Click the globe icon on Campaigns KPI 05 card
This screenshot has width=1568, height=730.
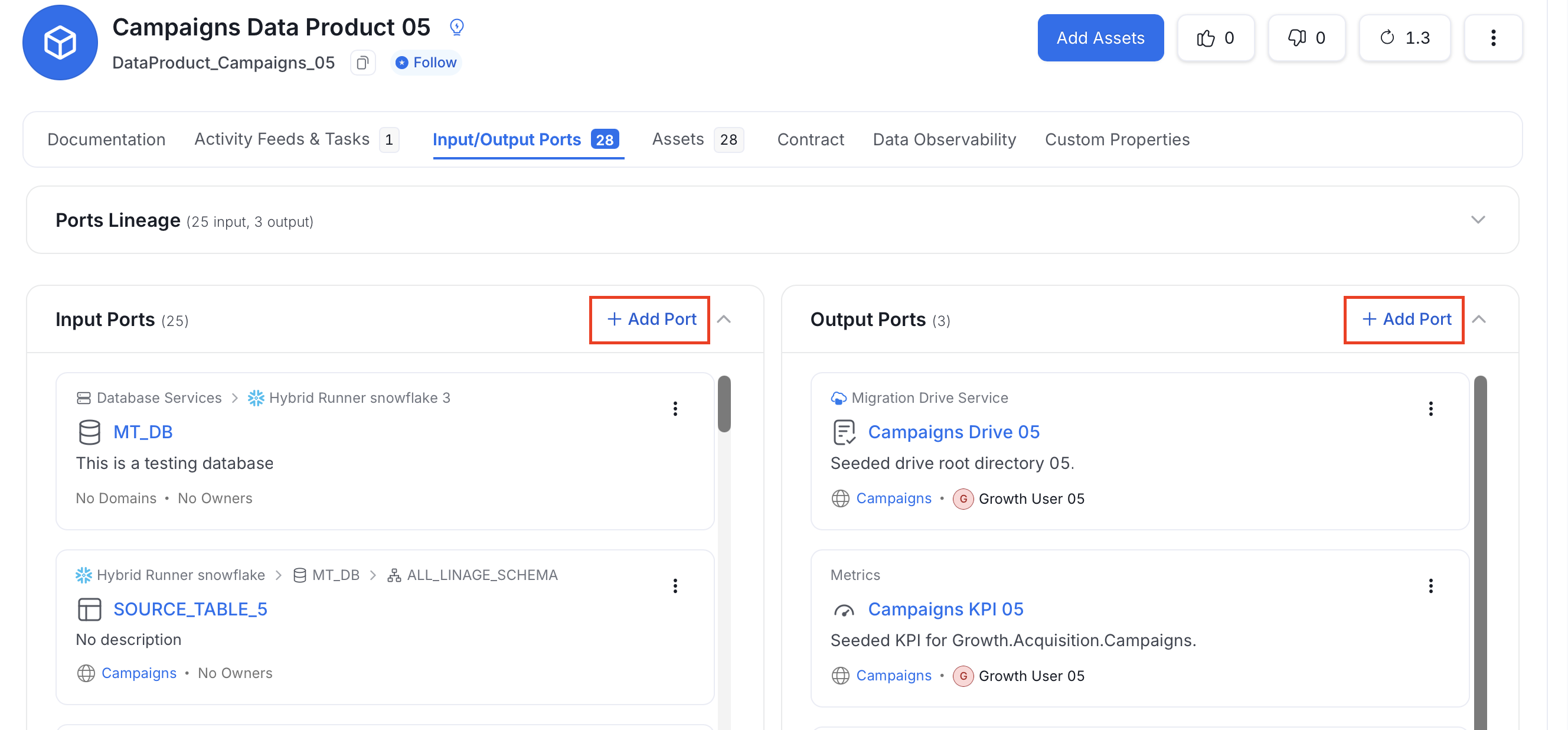tap(840, 676)
